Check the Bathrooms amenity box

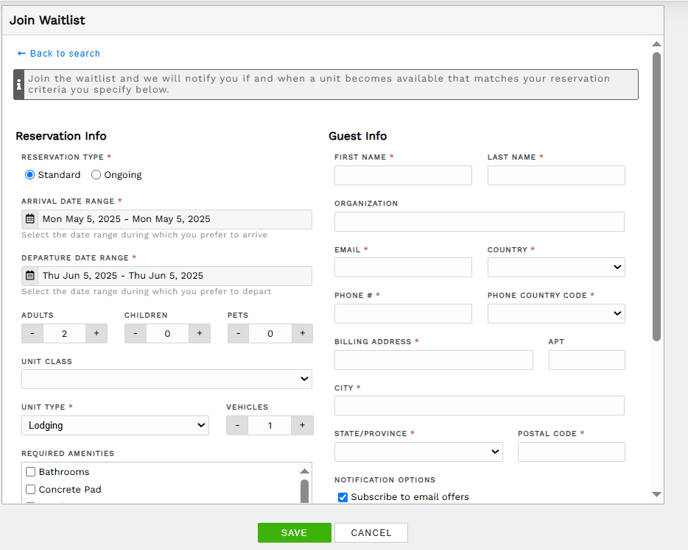pyautogui.click(x=30, y=471)
